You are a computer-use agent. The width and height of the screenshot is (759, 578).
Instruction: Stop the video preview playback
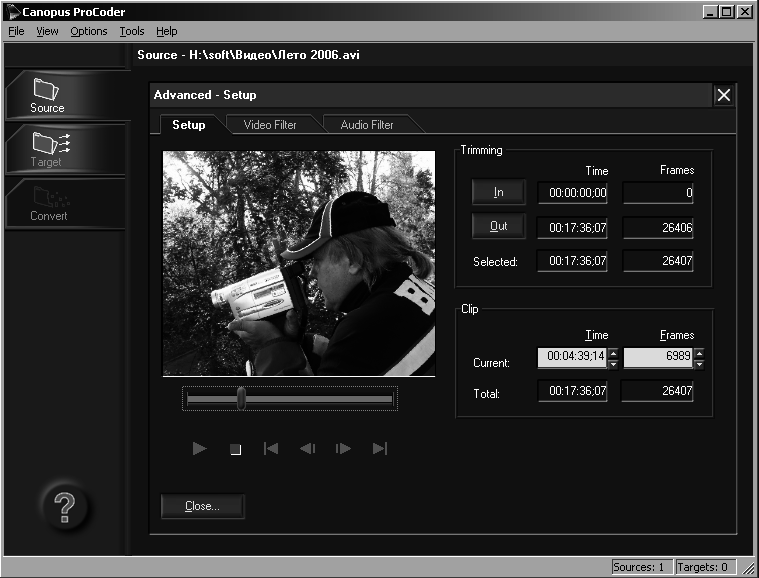click(x=235, y=450)
